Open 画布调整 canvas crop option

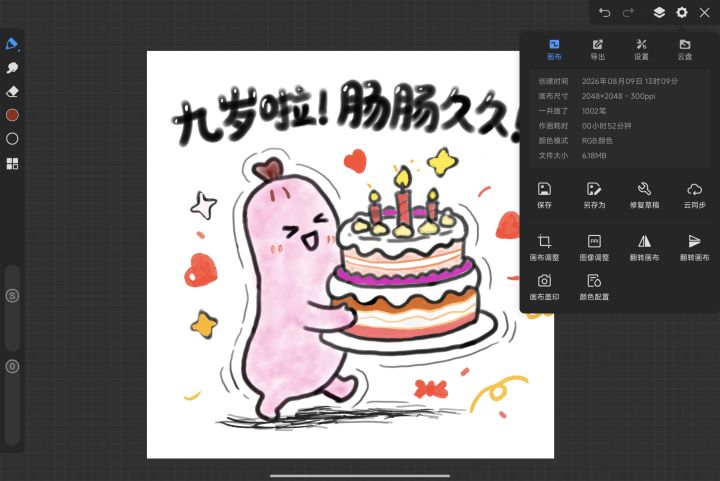[x=544, y=248]
